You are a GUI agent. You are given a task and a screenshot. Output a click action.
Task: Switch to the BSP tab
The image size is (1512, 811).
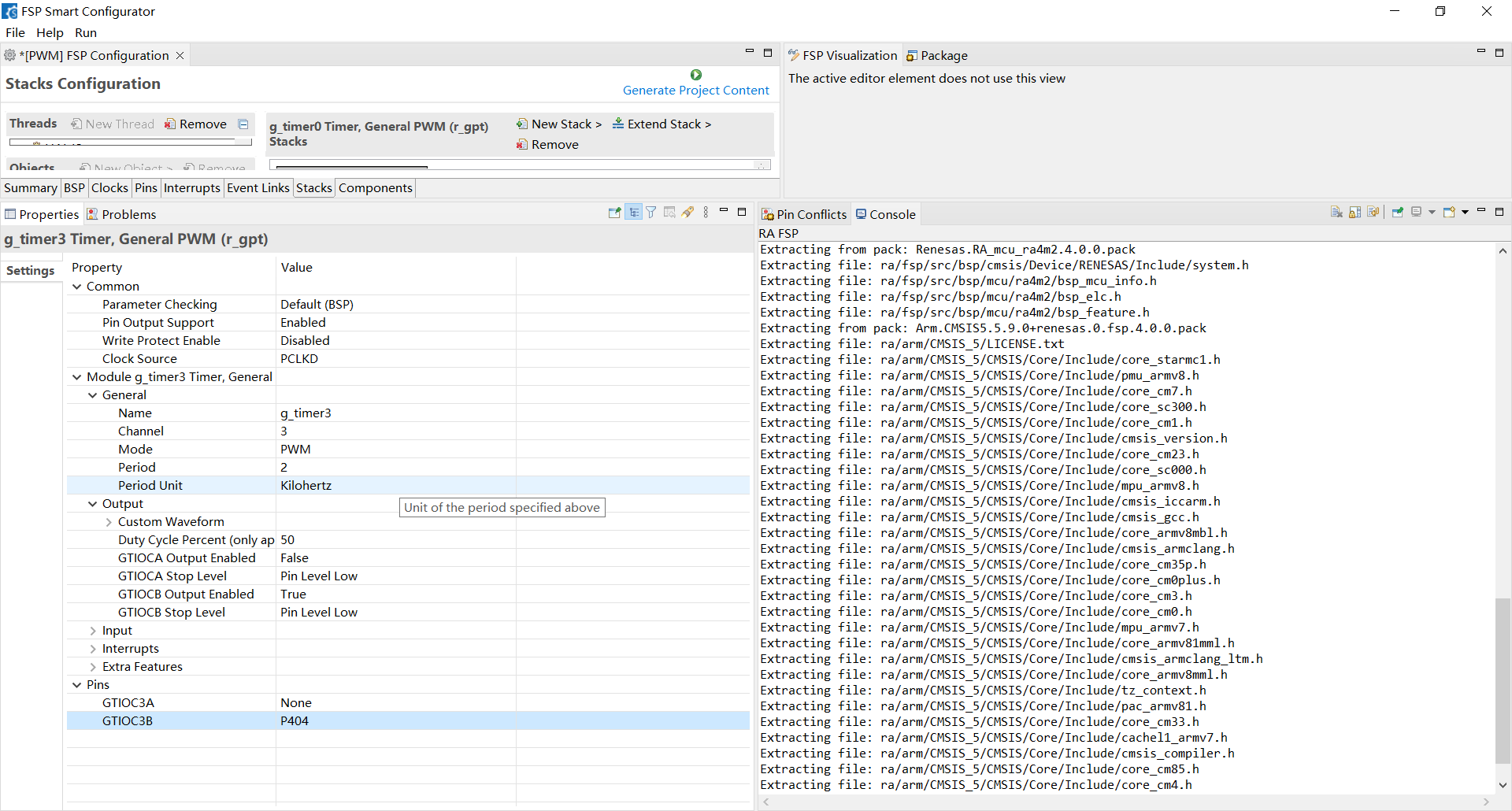click(x=74, y=187)
